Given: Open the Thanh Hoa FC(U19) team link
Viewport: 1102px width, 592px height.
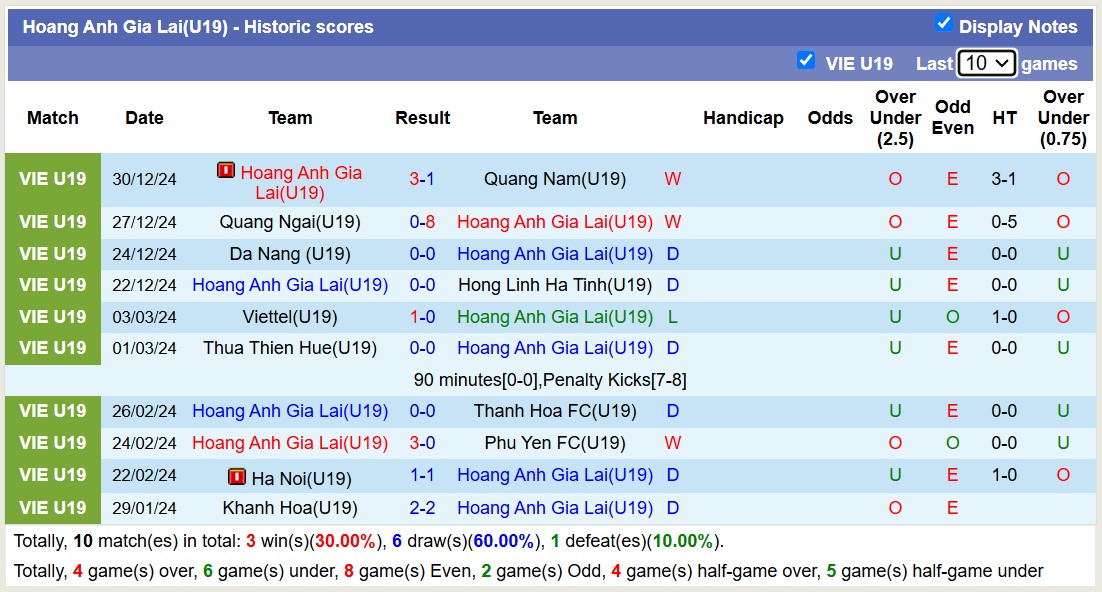Looking at the screenshot, I should coord(554,411).
